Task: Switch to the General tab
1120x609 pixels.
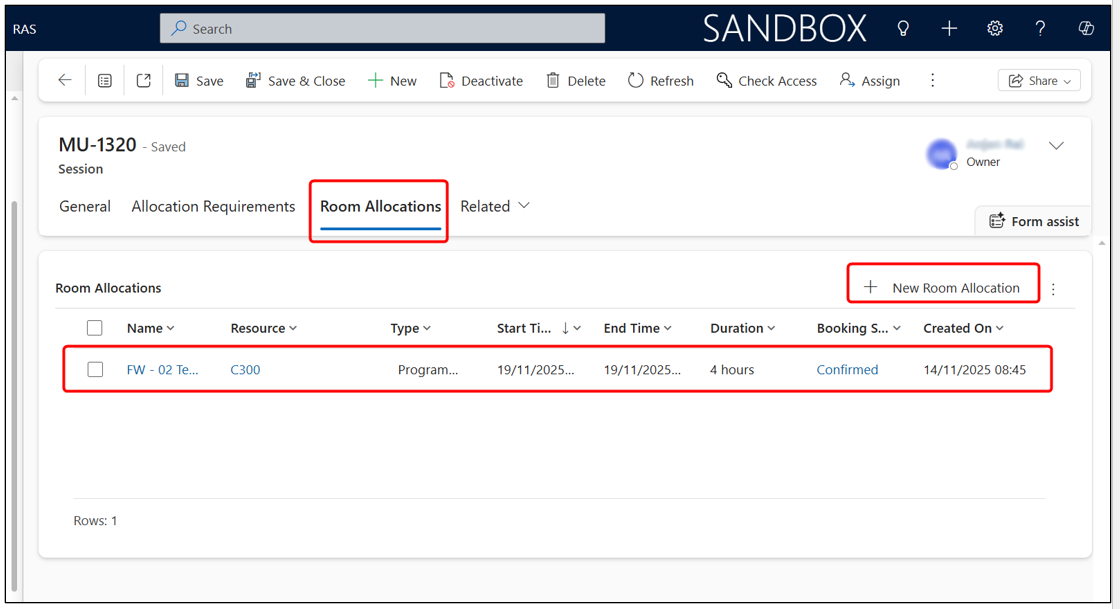Action: click(x=85, y=206)
